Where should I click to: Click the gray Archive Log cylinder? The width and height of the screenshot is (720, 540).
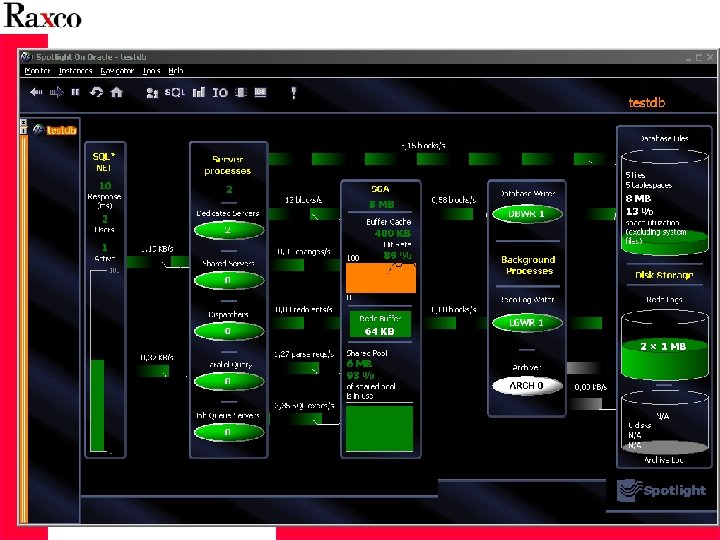point(664,422)
